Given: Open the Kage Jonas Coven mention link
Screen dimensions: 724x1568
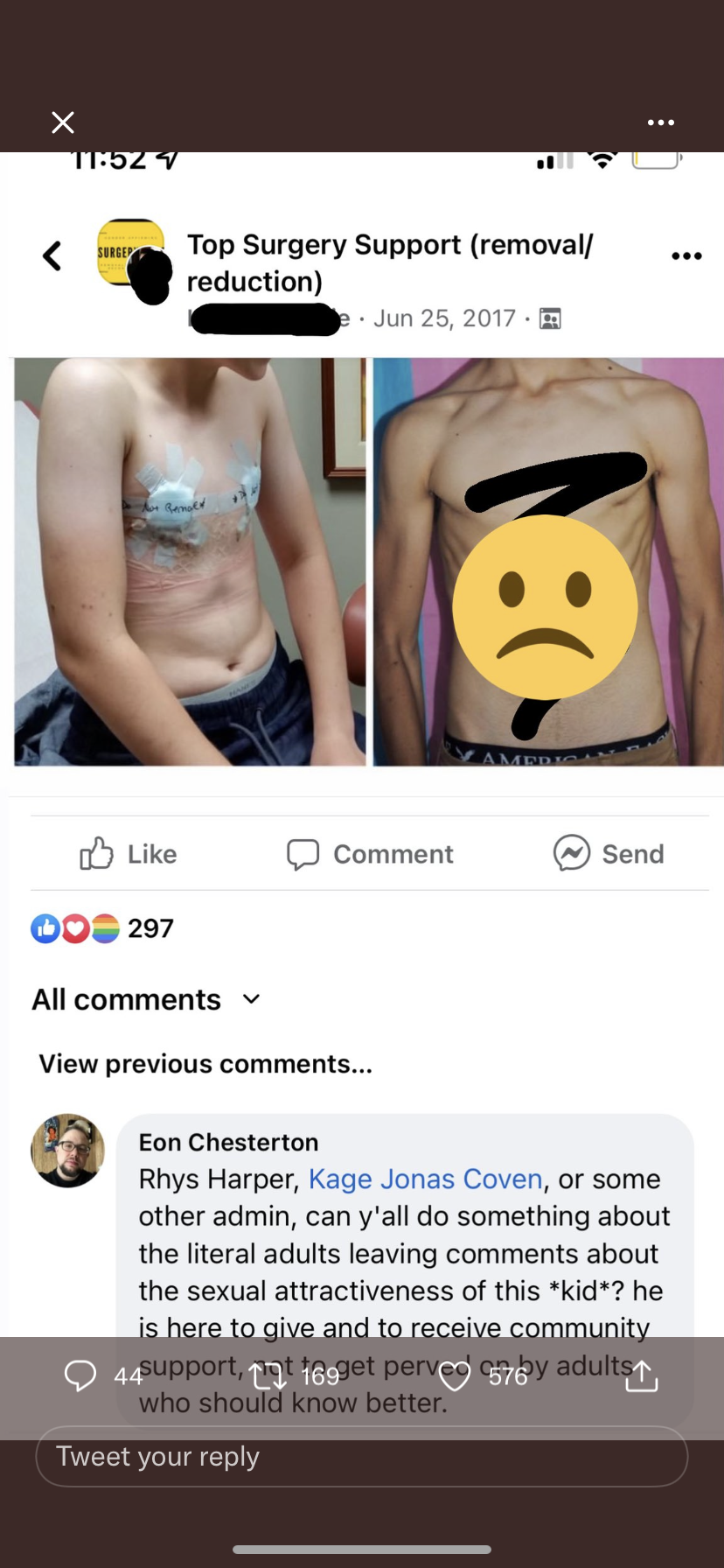Looking at the screenshot, I should (426, 1179).
